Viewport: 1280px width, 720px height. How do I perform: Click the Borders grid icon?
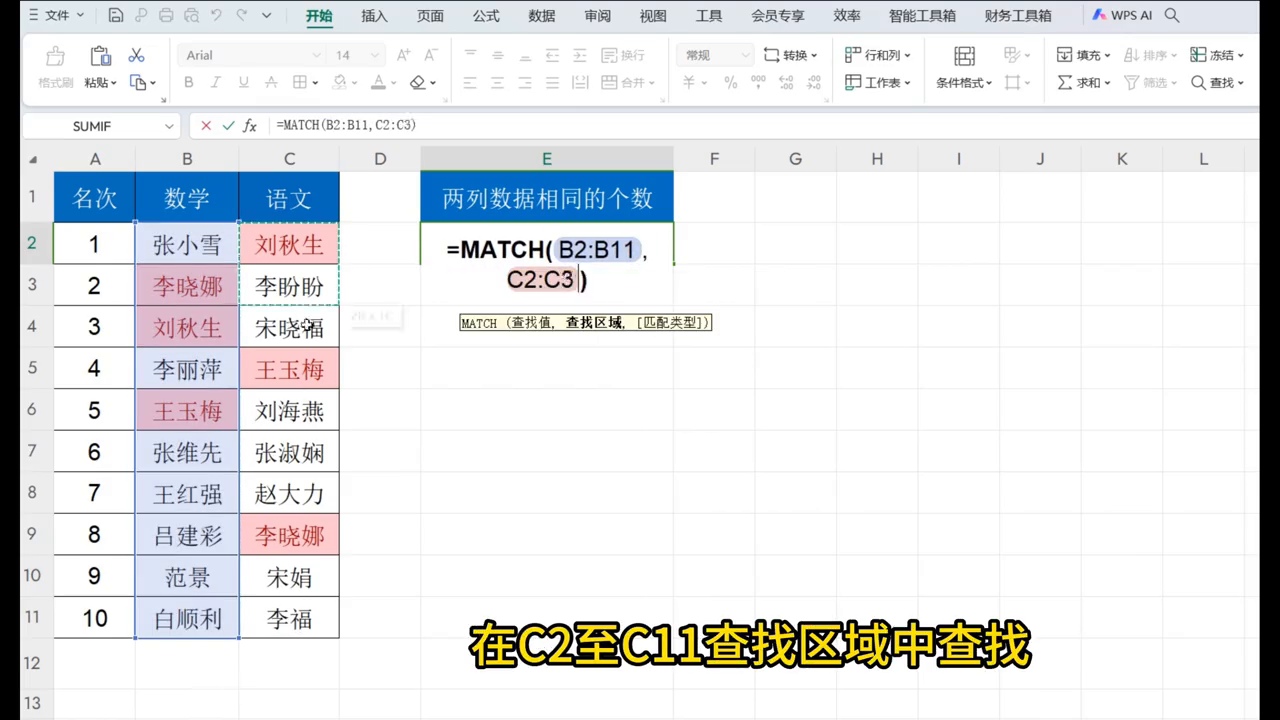click(299, 83)
